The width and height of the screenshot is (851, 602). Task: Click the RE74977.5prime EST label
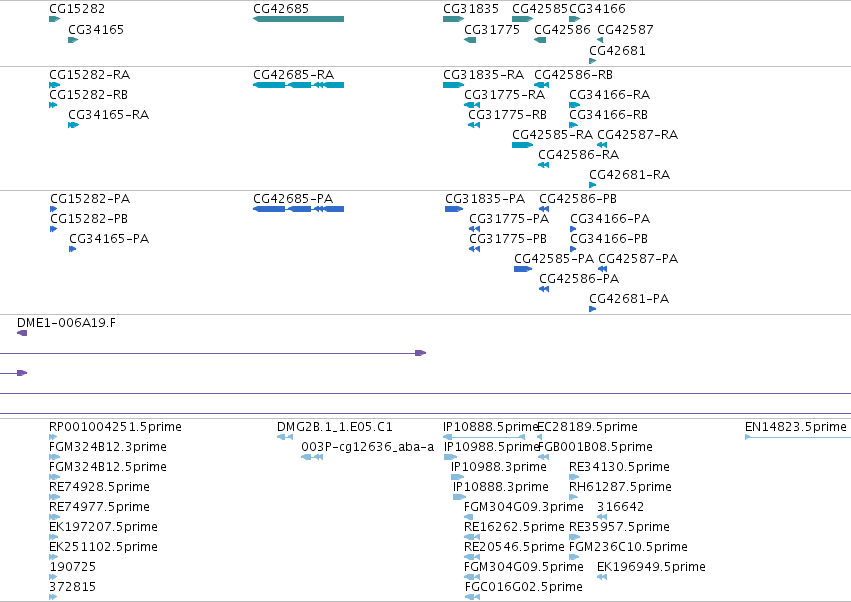point(99,508)
